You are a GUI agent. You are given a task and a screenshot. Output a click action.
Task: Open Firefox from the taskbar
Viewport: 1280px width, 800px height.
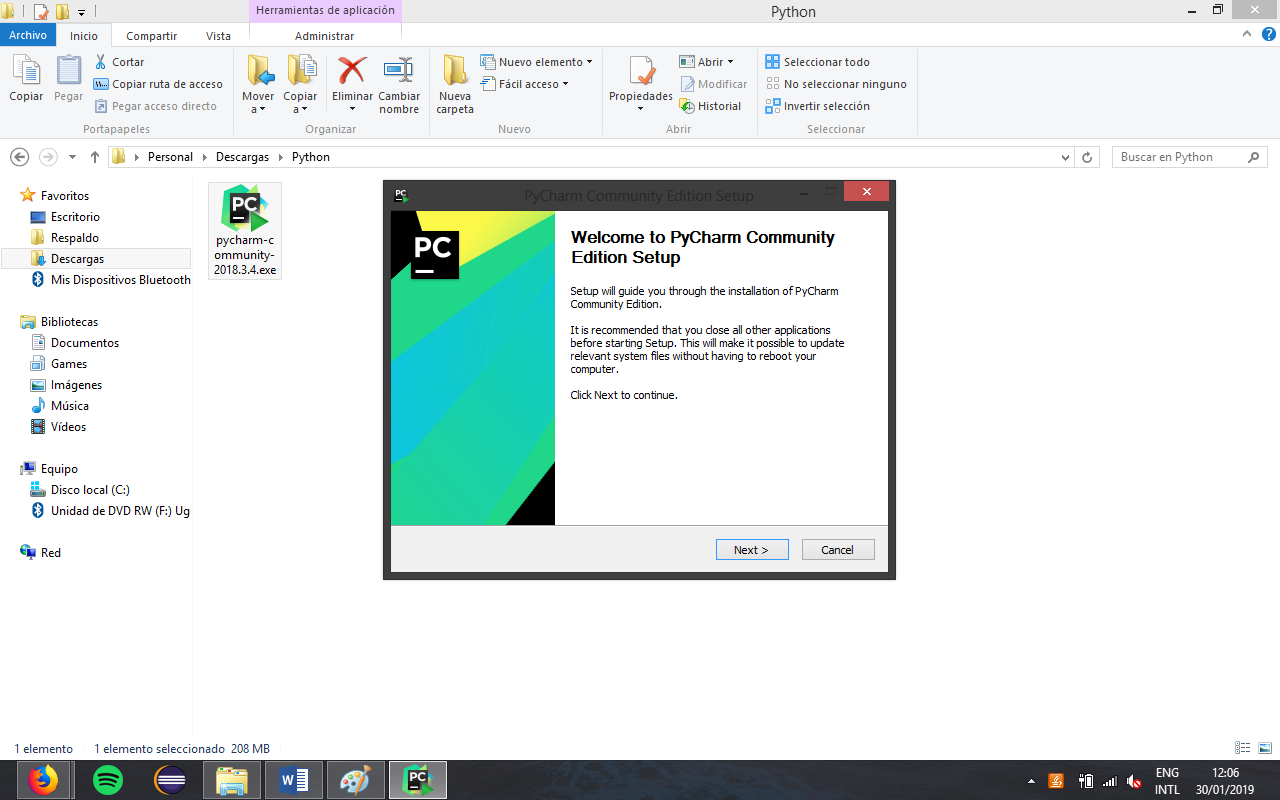point(43,780)
